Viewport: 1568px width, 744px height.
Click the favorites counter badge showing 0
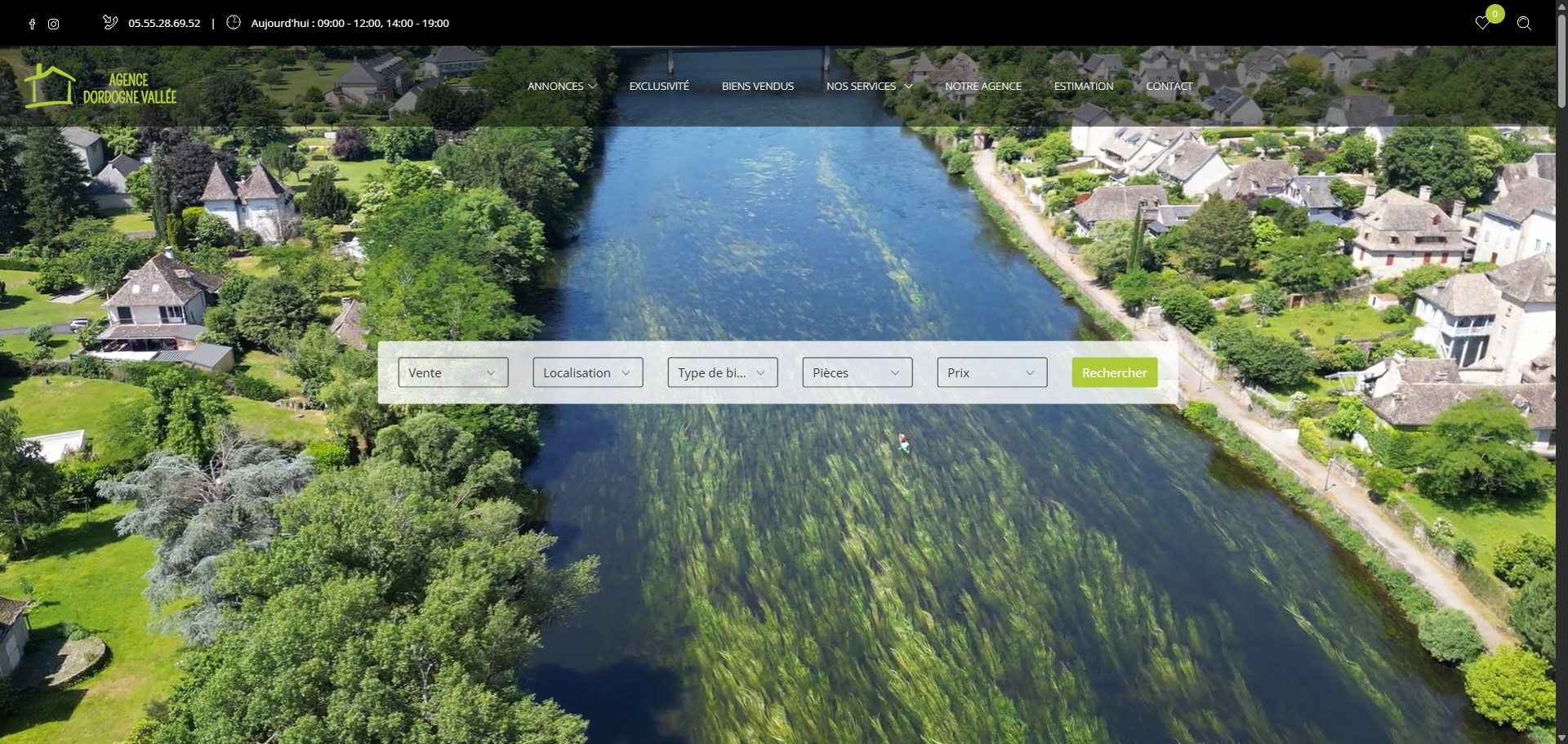coord(1495,14)
